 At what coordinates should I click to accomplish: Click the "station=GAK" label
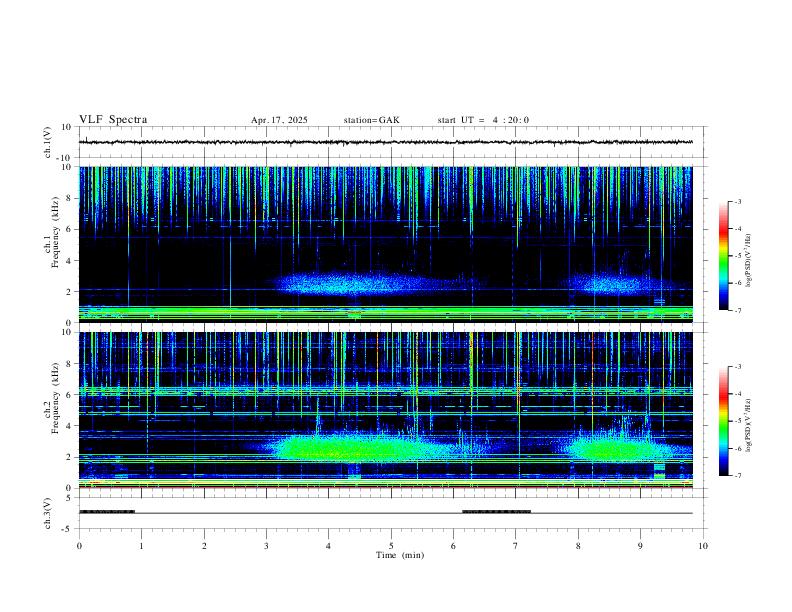[x=371, y=120]
